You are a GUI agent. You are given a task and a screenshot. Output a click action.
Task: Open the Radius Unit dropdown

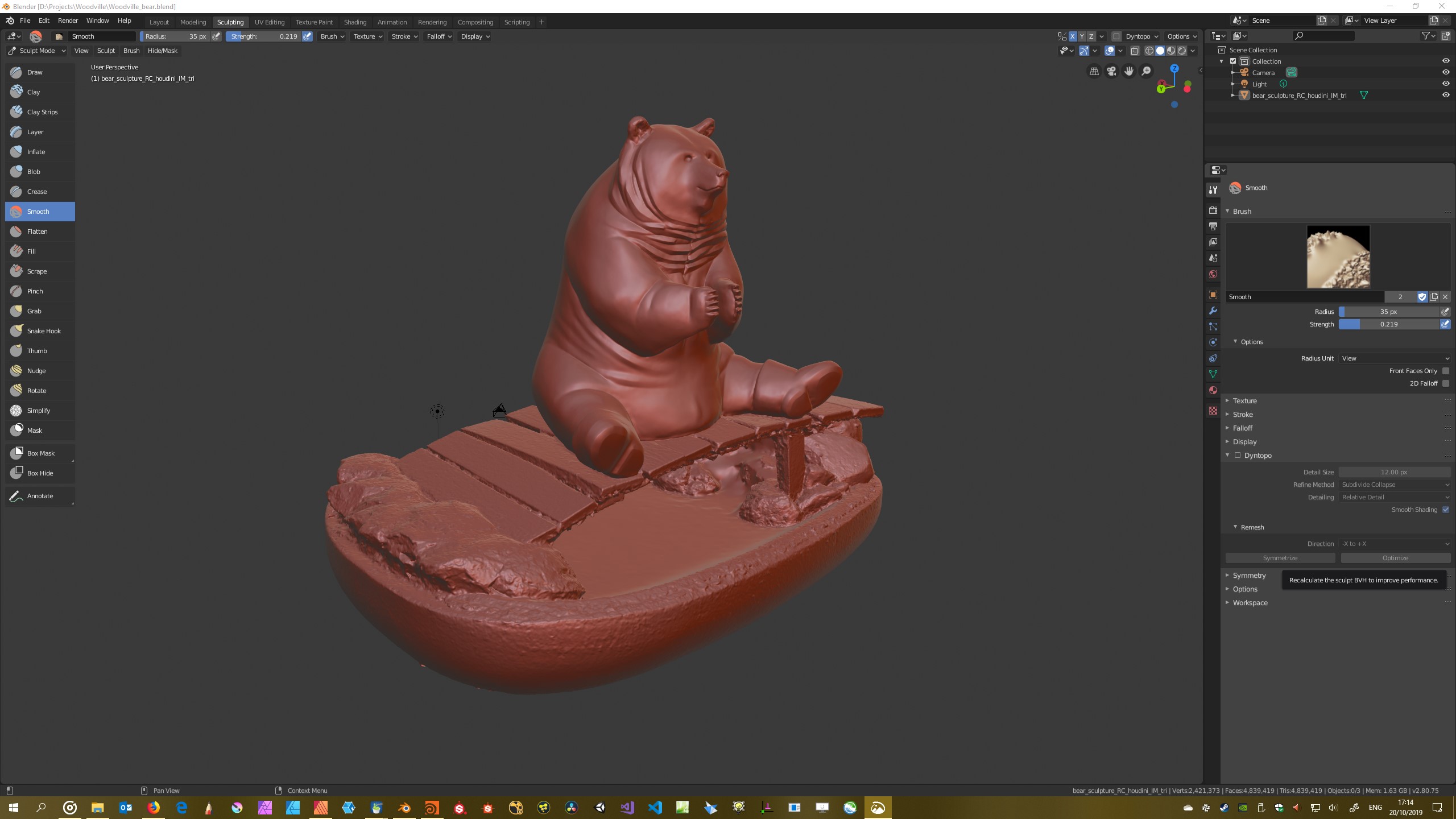(1394, 358)
